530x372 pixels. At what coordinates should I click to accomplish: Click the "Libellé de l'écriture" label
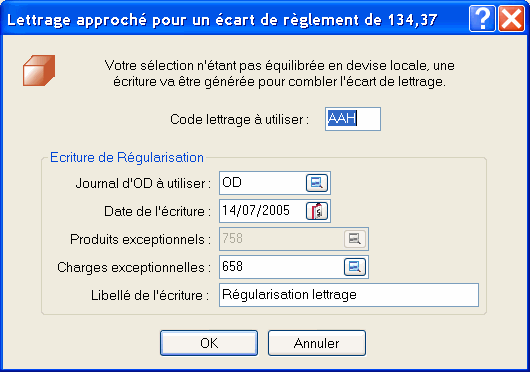pyautogui.click(x=150, y=295)
